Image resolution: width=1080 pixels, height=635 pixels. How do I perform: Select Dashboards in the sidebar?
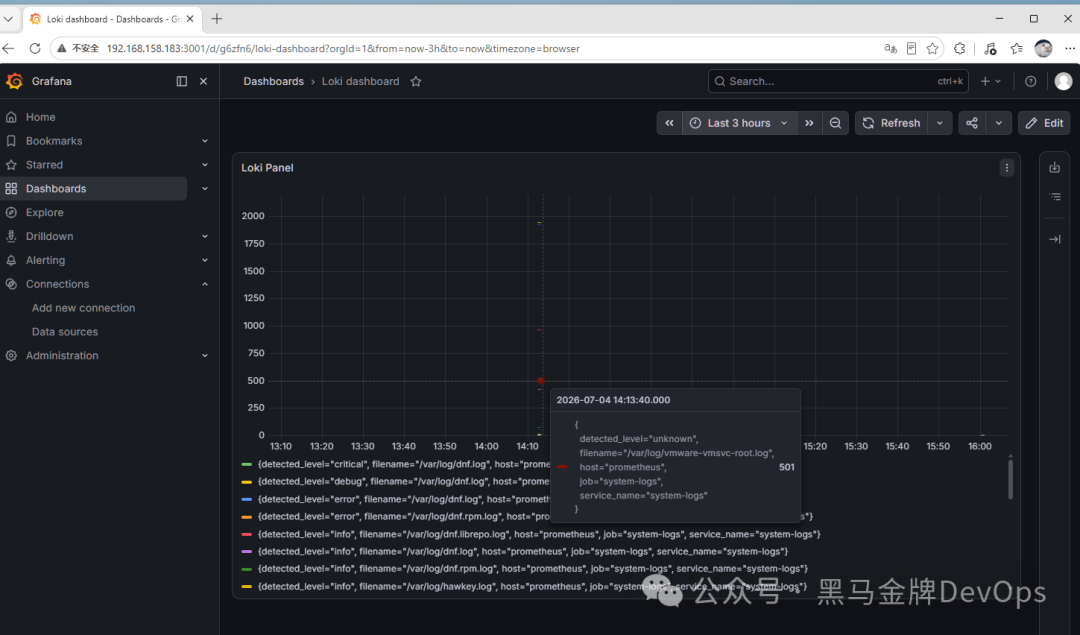[x=94, y=189]
